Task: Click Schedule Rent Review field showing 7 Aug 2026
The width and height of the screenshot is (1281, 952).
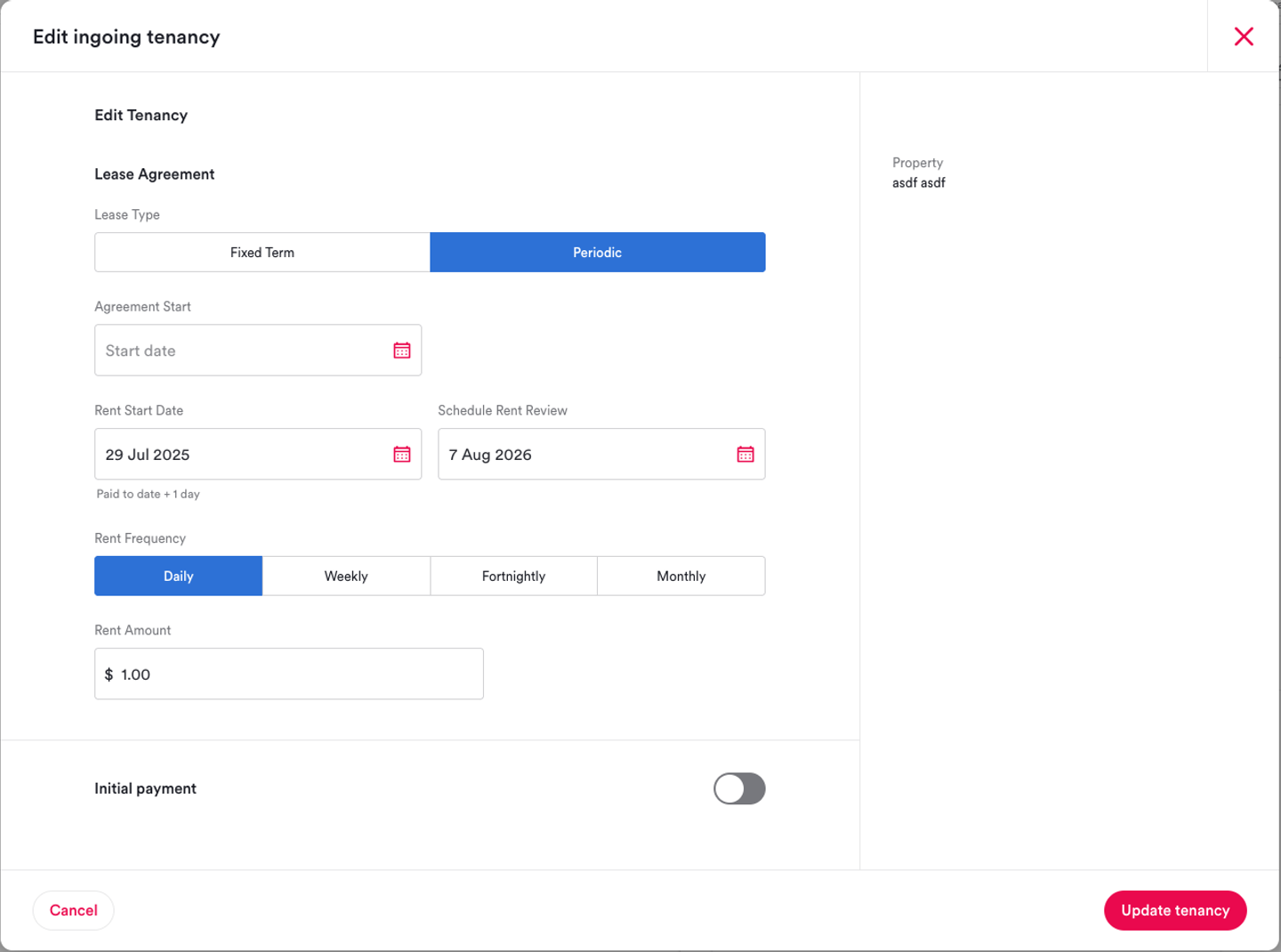Action: 601,455
